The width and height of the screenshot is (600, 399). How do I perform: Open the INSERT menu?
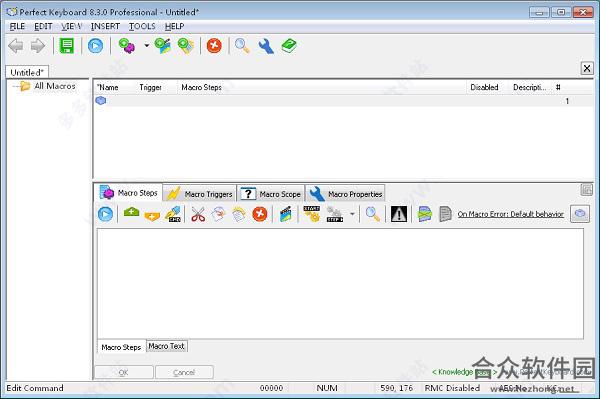point(105,26)
